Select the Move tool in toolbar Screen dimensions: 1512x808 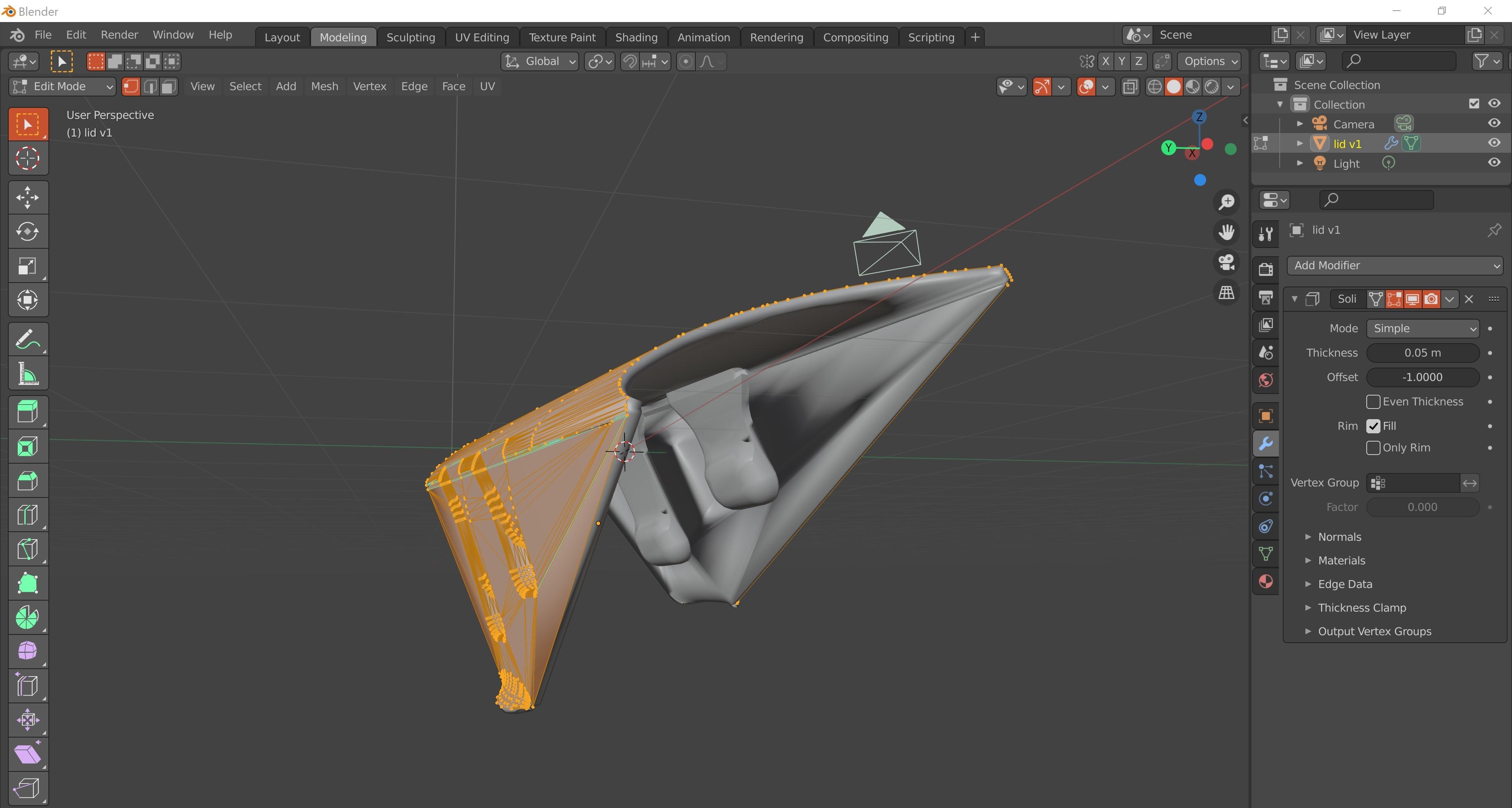coord(28,197)
